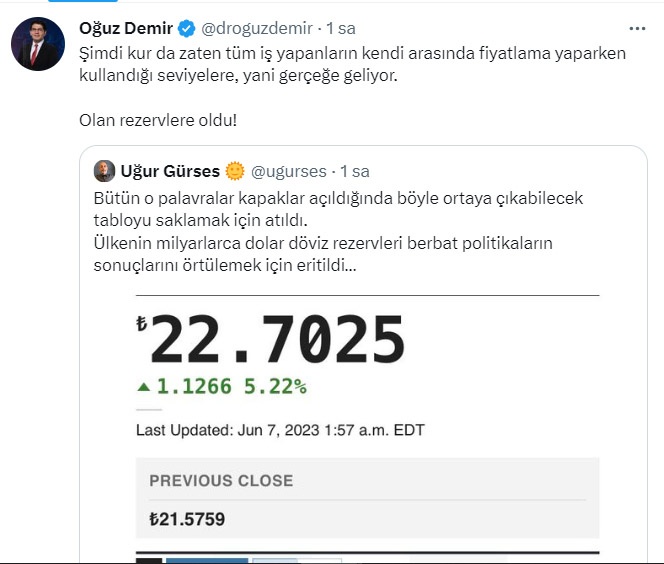Click Uğur Gürses's small avatar

tap(103, 171)
